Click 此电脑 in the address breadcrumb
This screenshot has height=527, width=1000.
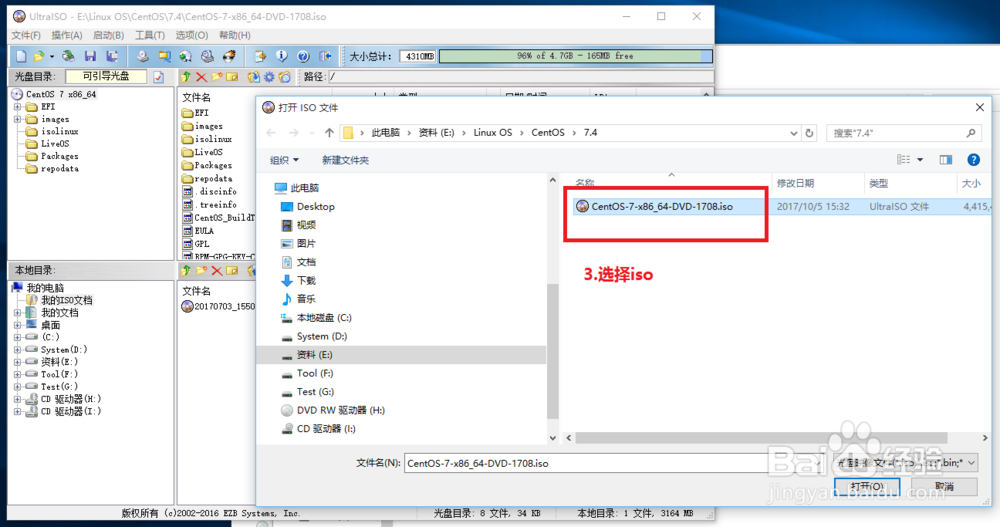385,133
